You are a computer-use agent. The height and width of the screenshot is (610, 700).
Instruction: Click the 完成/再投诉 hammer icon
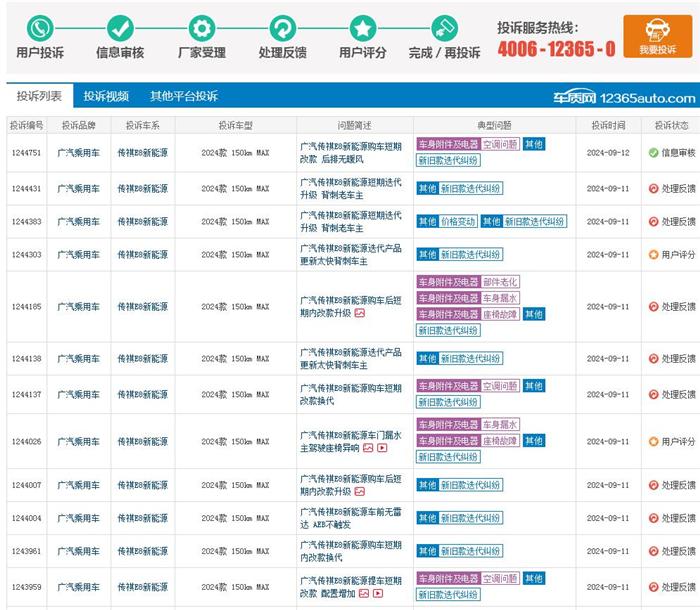[444, 28]
